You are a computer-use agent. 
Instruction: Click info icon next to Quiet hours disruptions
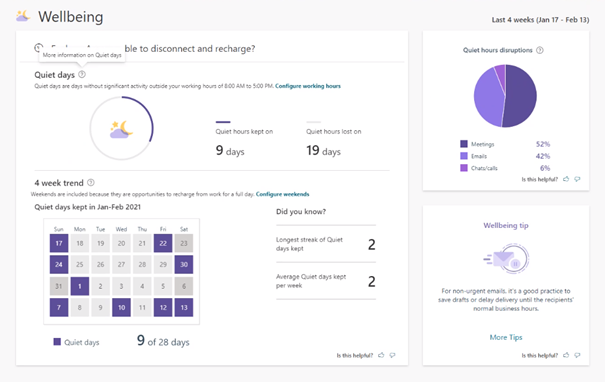coord(540,50)
